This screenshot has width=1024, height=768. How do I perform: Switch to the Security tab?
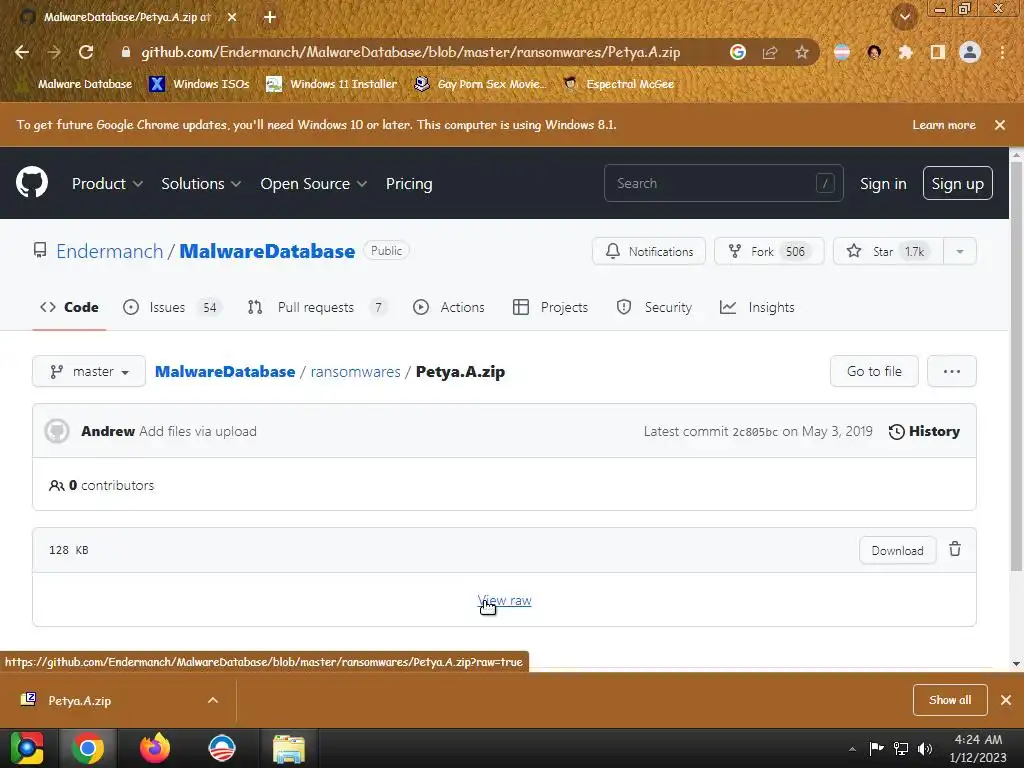coord(654,308)
